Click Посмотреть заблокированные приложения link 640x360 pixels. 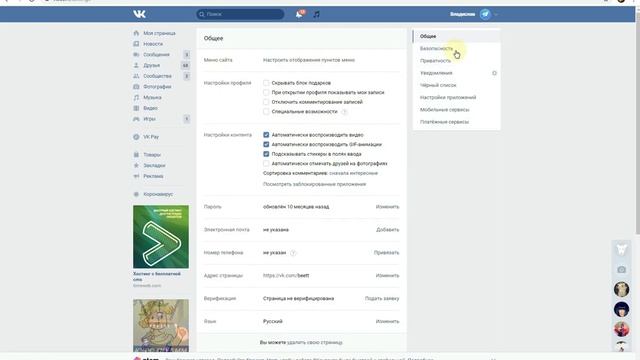pos(314,184)
